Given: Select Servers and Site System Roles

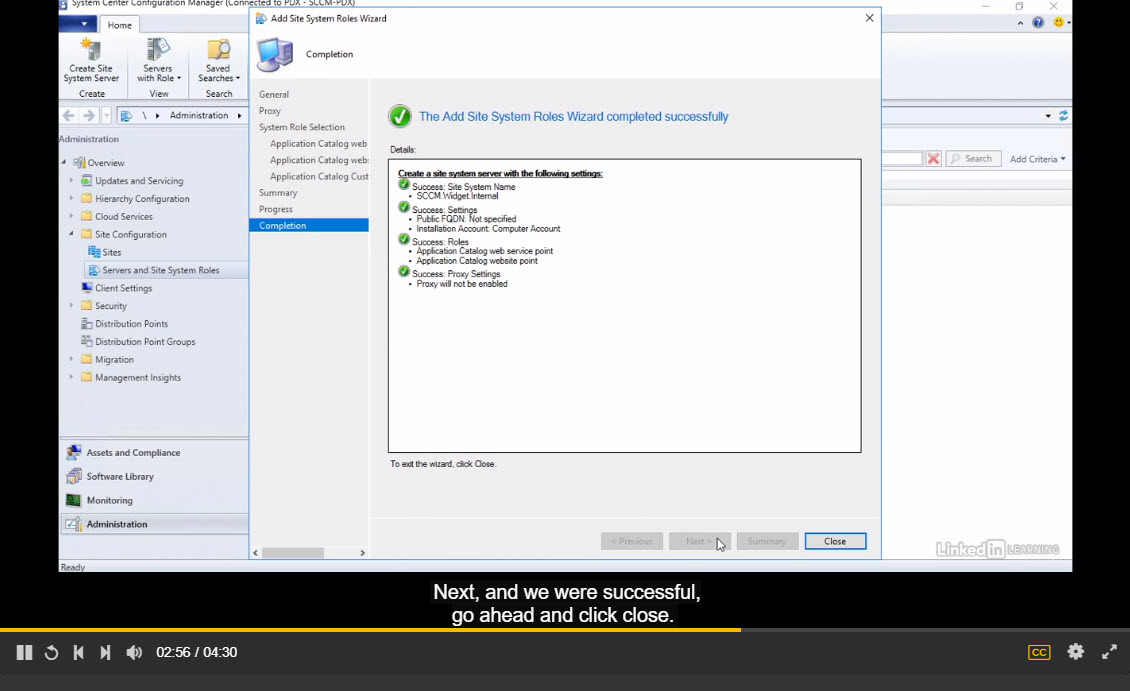Looking at the screenshot, I should pos(160,270).
